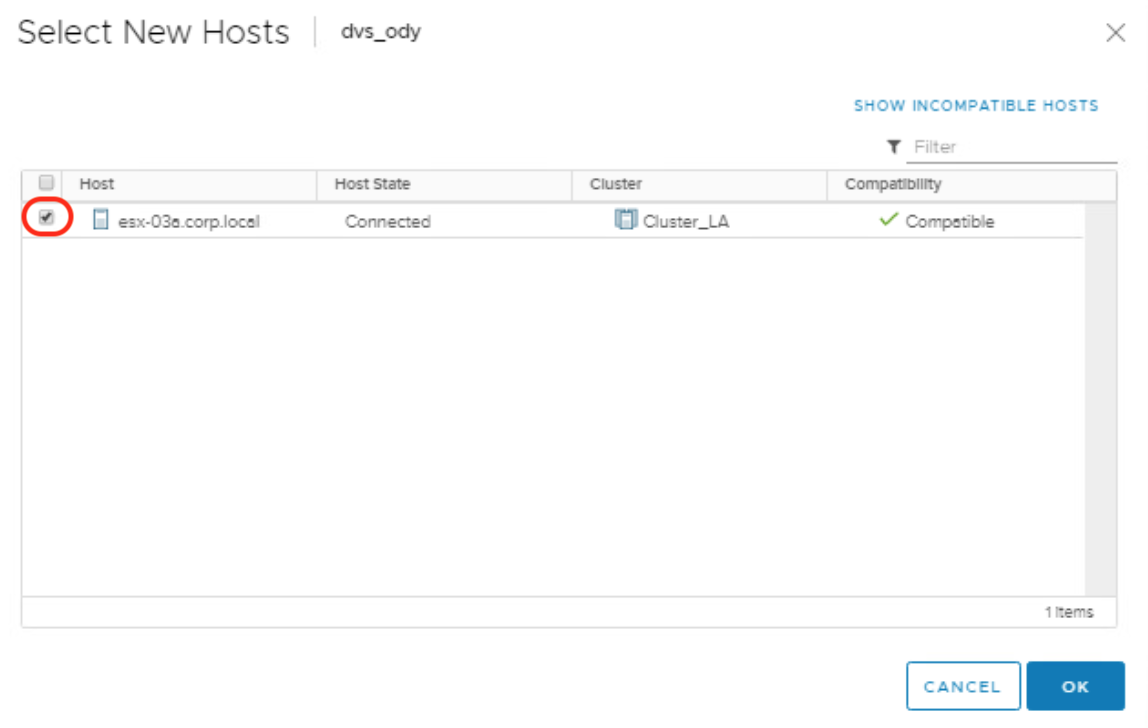Toggle the select-all checkbox in the table header
The width and height of the screenshot is (1148, 728).
[x=46, y=182]
